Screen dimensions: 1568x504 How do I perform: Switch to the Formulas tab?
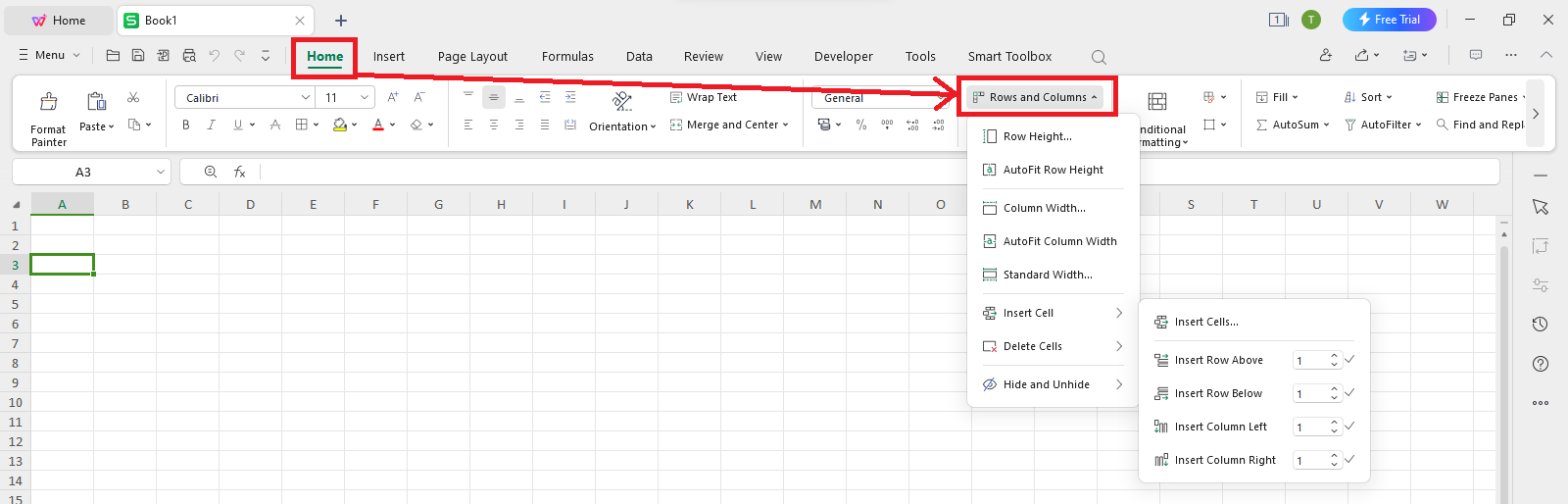[x=567, y=57]
